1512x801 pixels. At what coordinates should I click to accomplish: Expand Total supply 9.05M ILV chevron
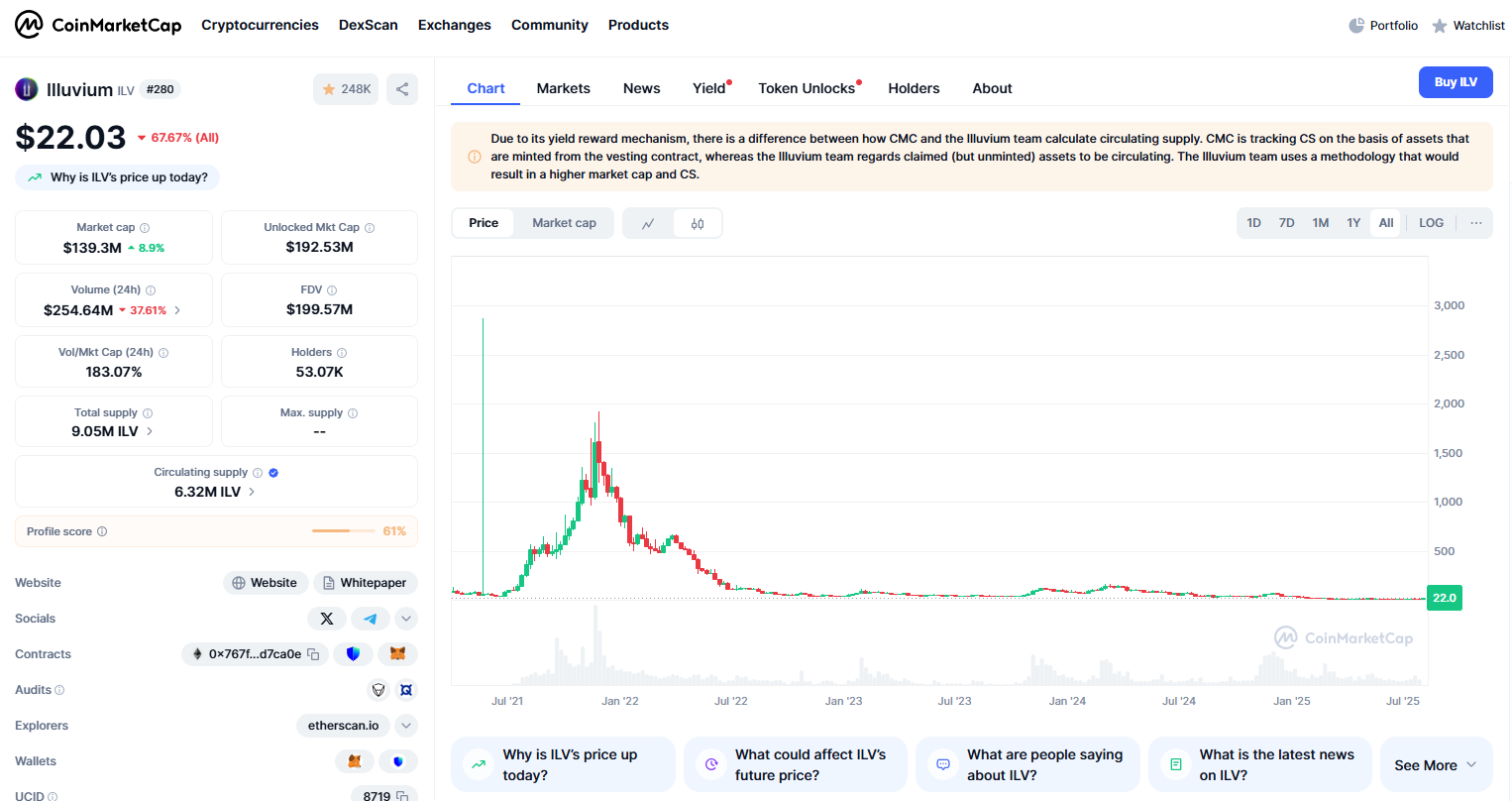[x=150, y=431]
